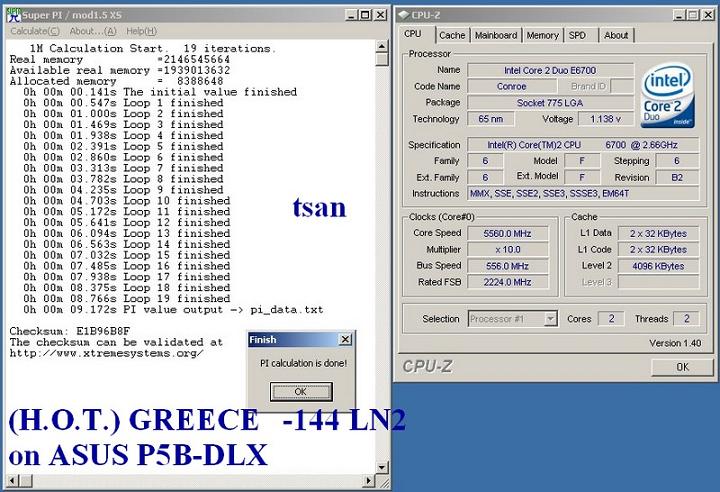Click the Cores count field
Image resolution: width=720 pixels, height=492 pixels.
pos(611,318)
